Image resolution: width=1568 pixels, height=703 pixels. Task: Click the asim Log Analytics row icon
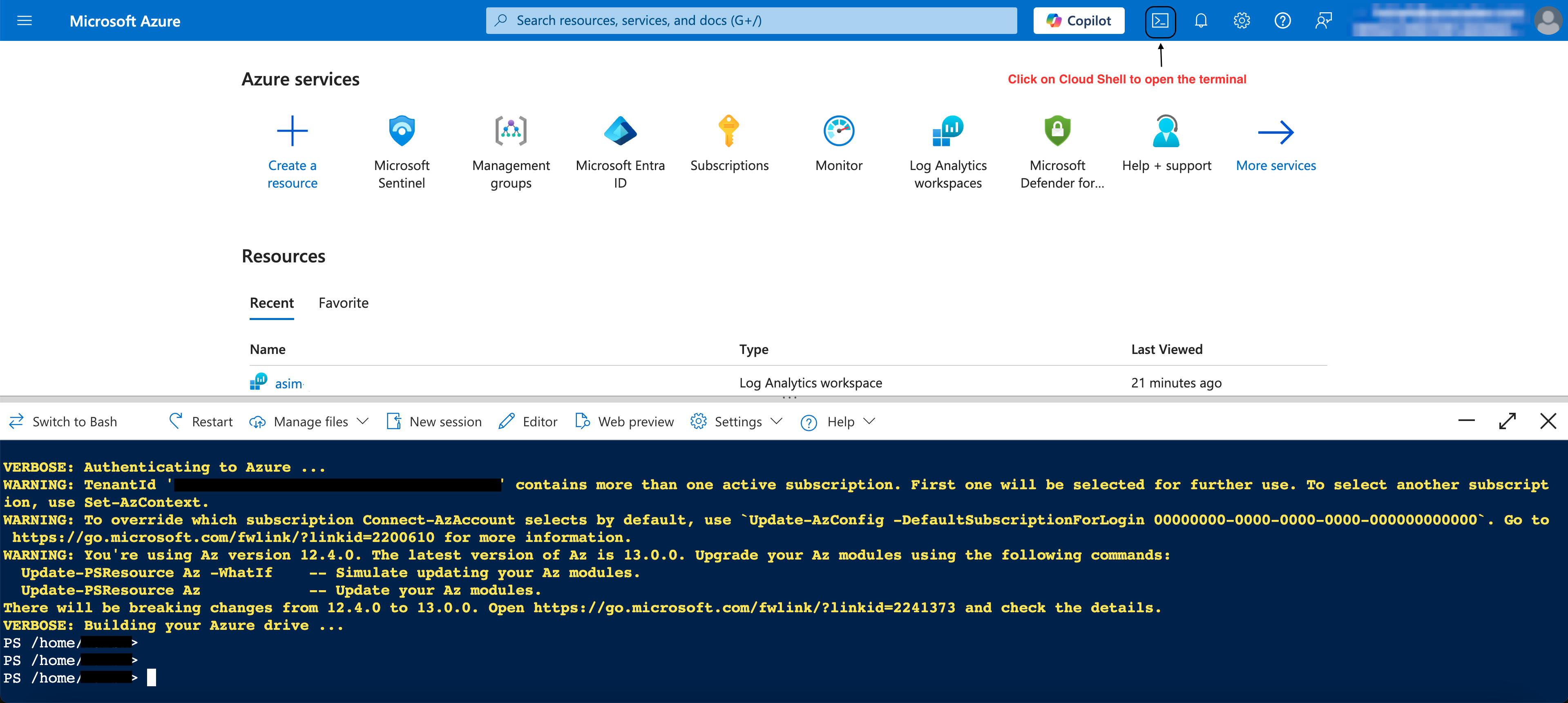click(258, 381)
